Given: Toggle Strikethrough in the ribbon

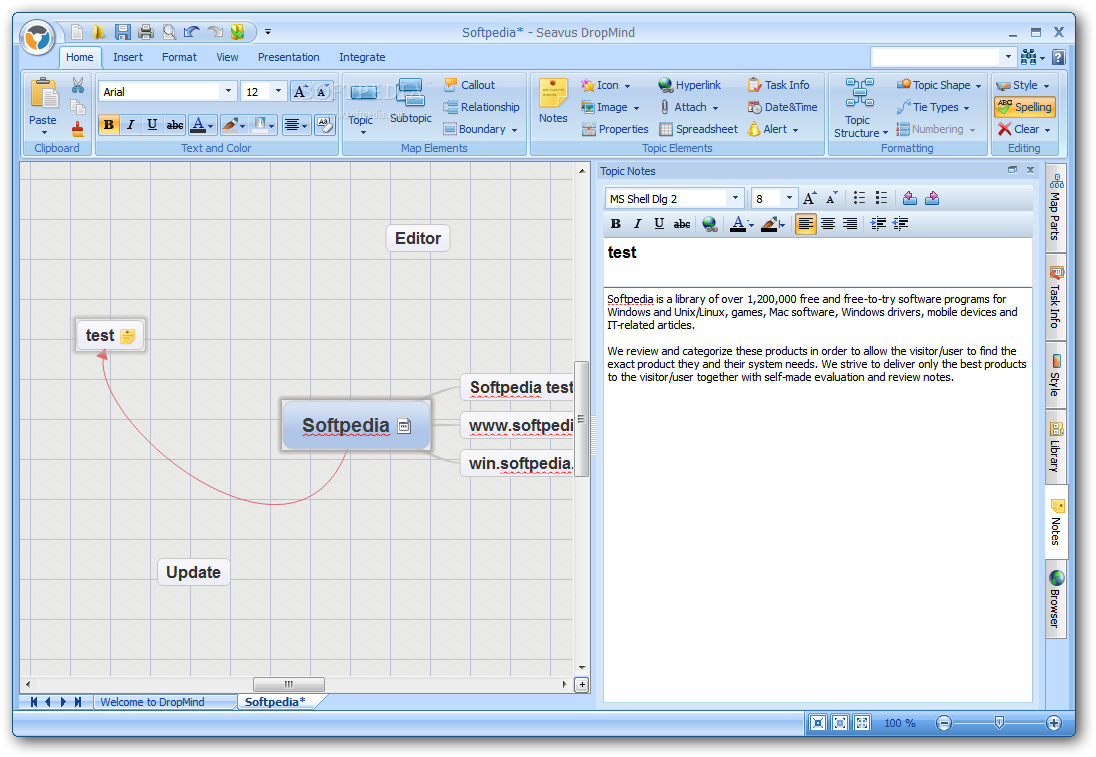Looking at the screenshot, I should [x=175, y=125].
